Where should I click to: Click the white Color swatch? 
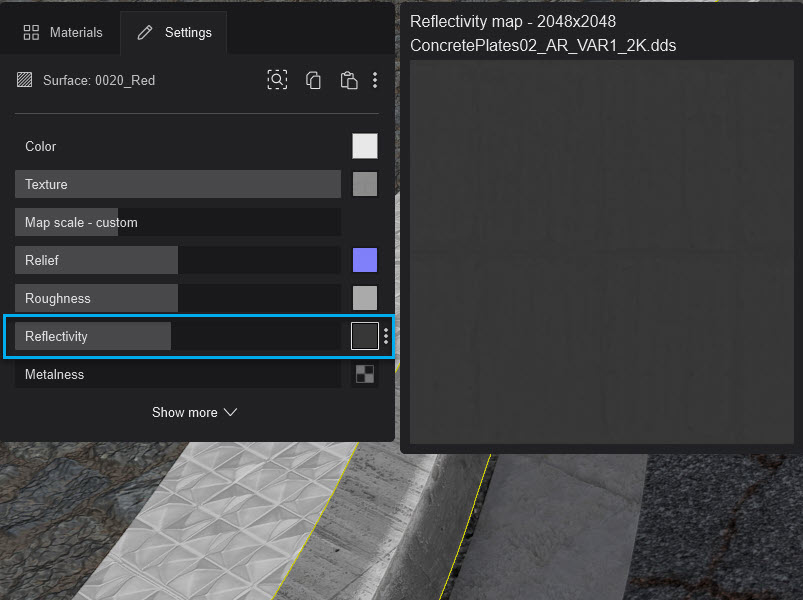[365, 146]
